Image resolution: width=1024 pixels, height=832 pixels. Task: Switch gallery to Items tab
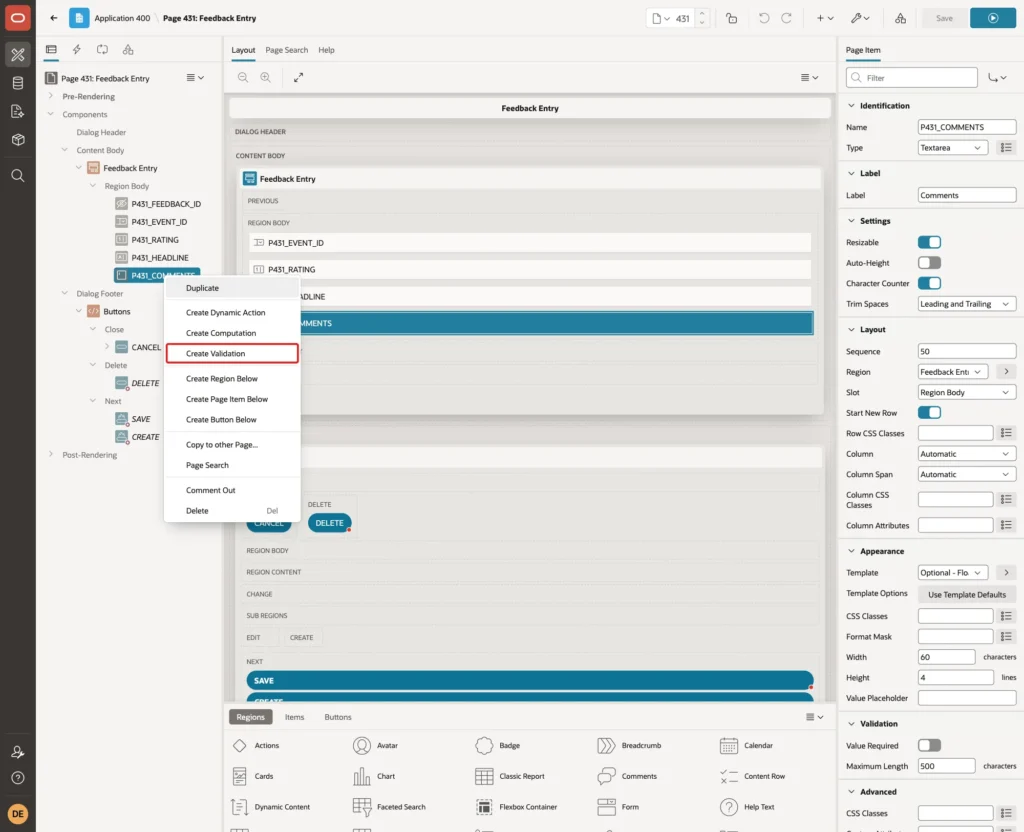tap(294, 717)
